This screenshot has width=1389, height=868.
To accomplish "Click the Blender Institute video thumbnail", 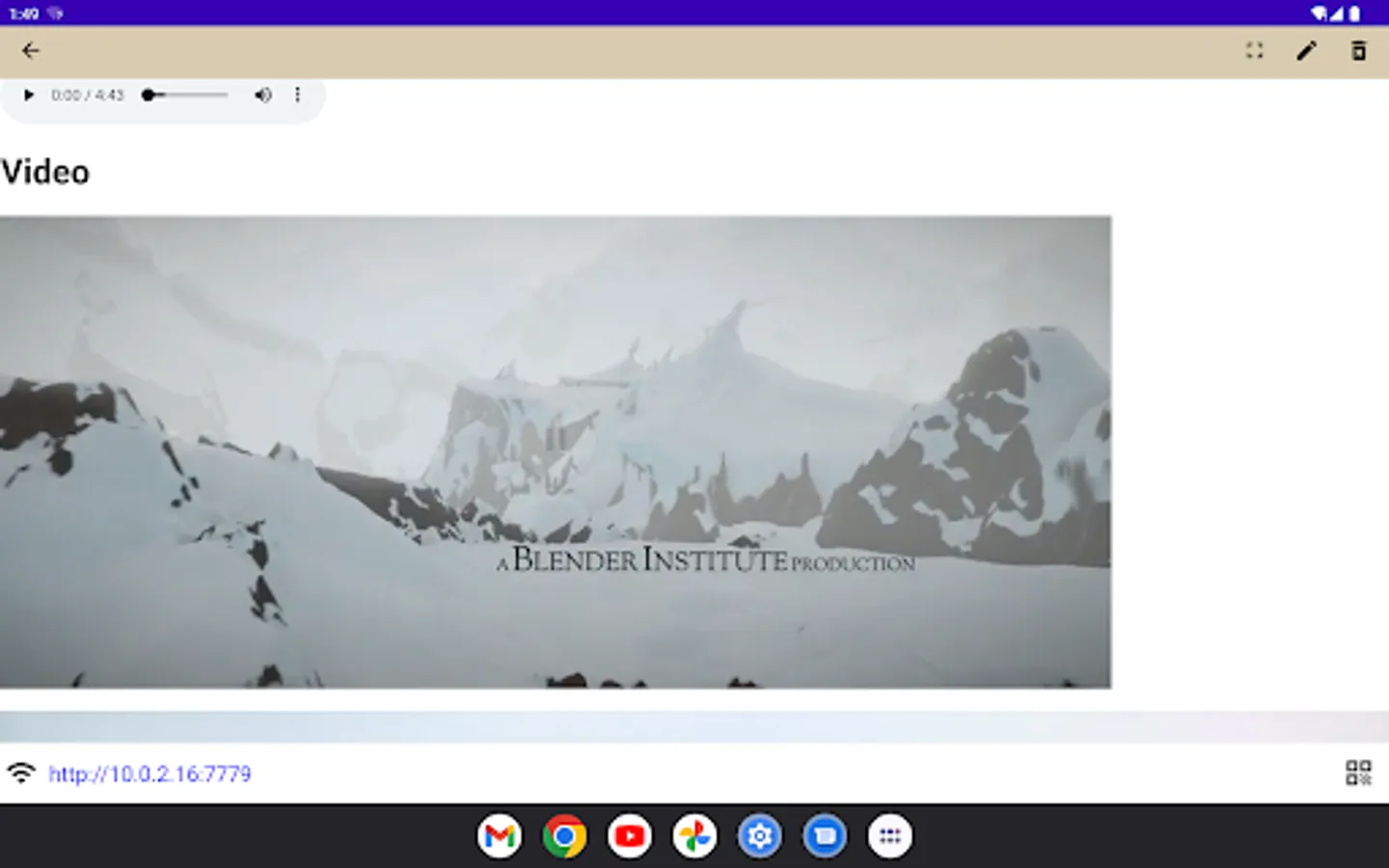I will 556,451.
